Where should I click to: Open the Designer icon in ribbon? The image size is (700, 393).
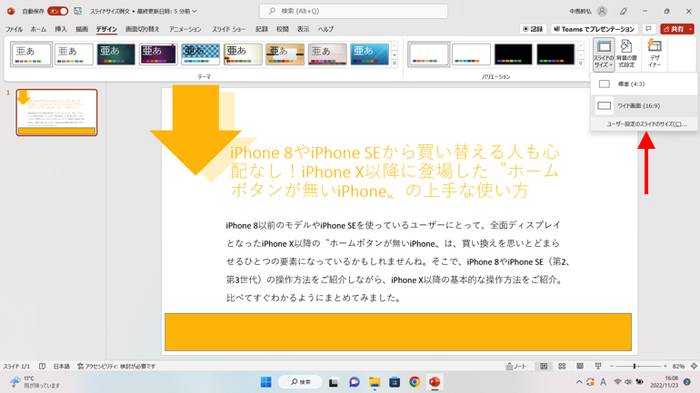pyautogui.click(x=654, y=54)
